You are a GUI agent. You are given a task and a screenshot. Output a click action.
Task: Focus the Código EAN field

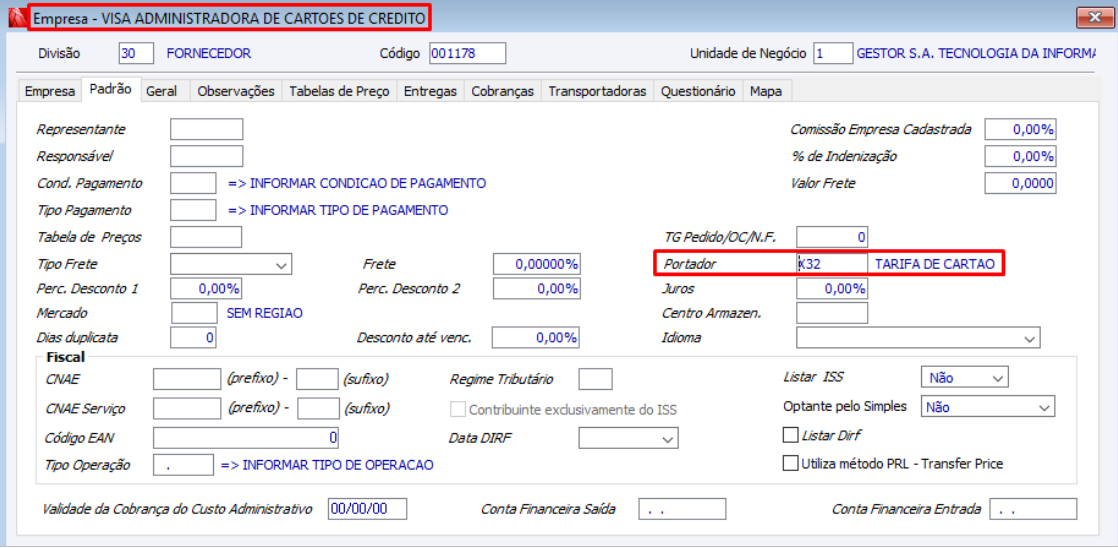pos(246,438)
